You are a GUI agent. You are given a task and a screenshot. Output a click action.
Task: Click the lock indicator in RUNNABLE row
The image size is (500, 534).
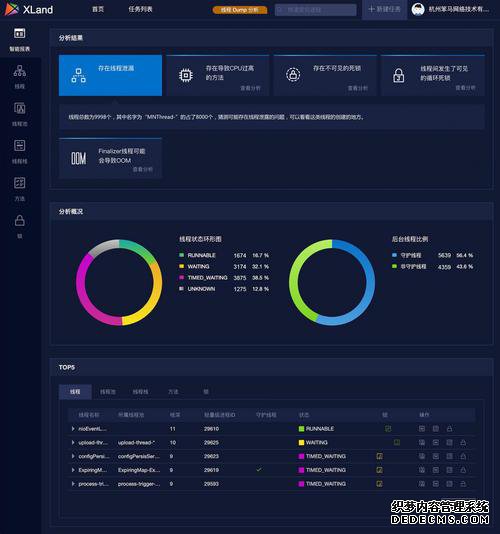(388, 429)
